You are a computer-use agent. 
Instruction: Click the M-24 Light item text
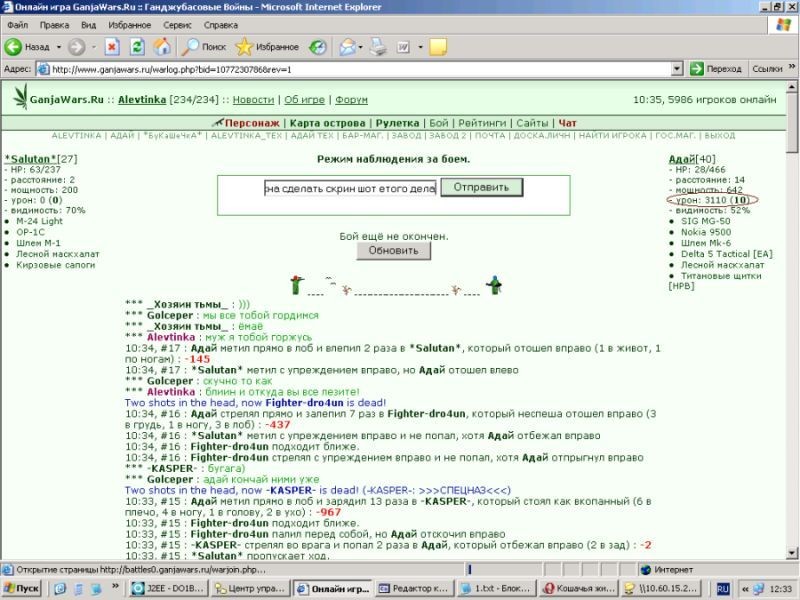coord(39,221)
